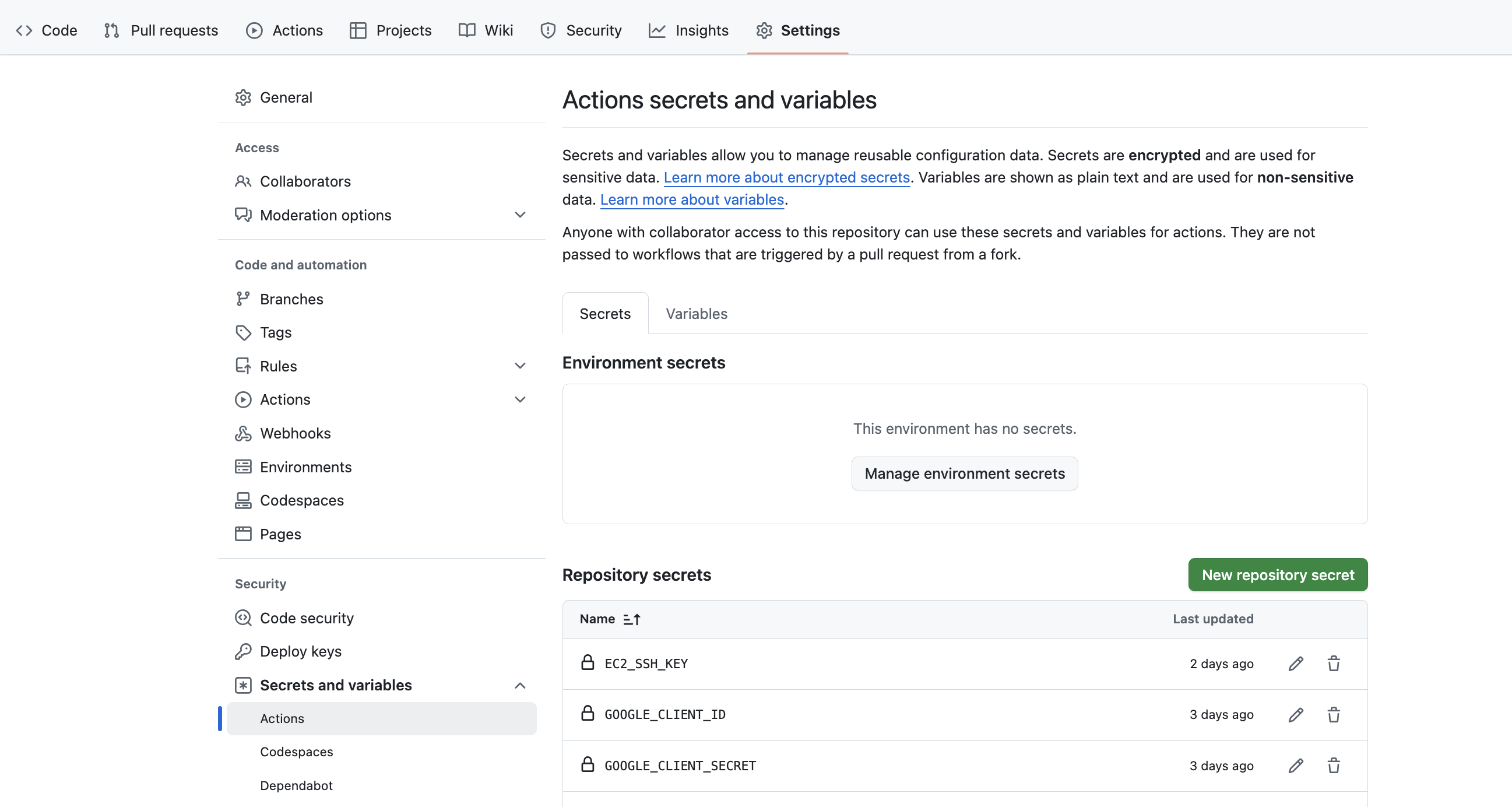Image resolution: width=1512 pixels, height=807 pixels.
Task: Collapse the Secrets and variables section
Action: tap(519, 685)
